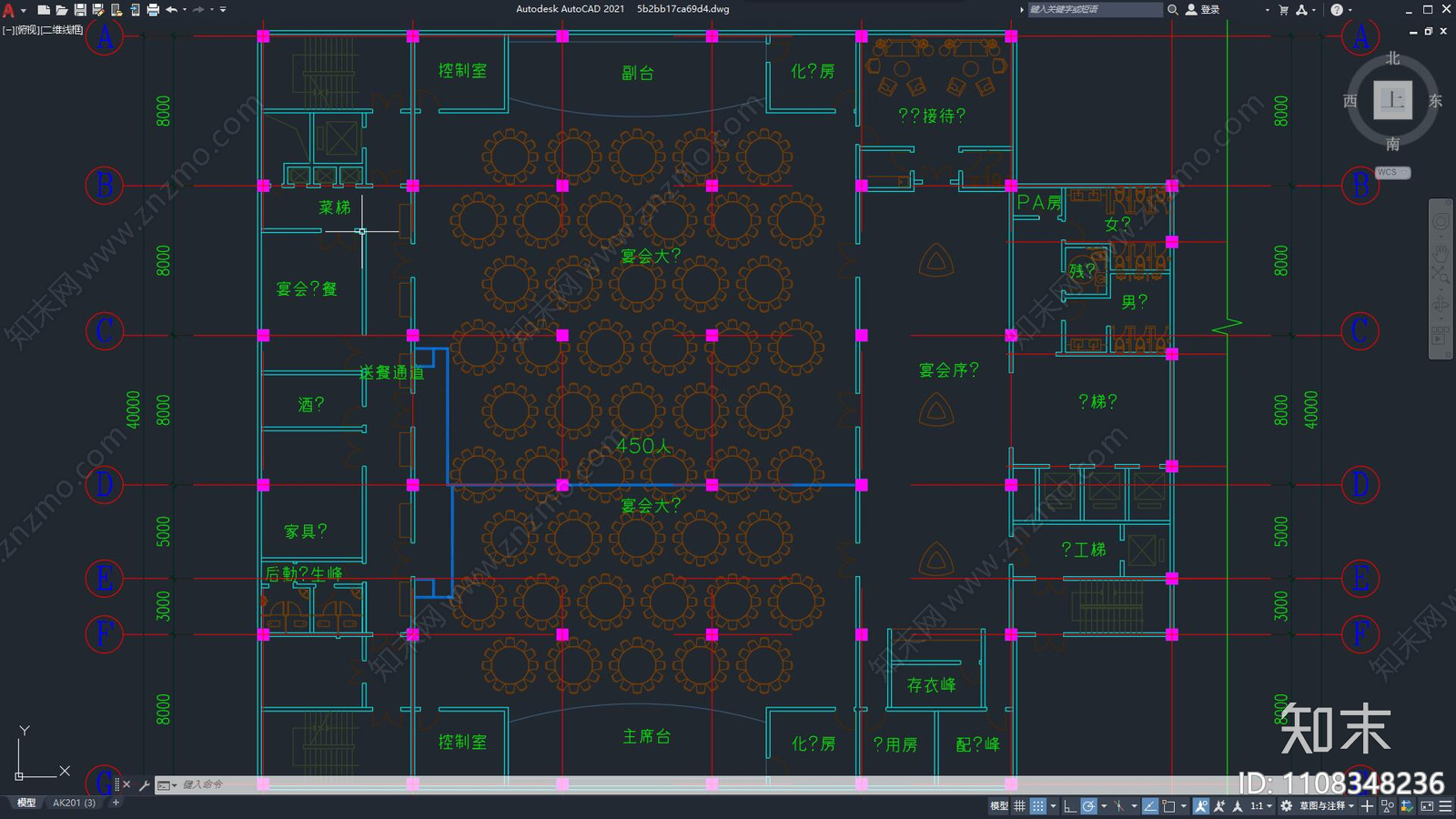Open the Autodesk App Store cart
This screenshot has width=1456, height=819.
[1284, 9]
